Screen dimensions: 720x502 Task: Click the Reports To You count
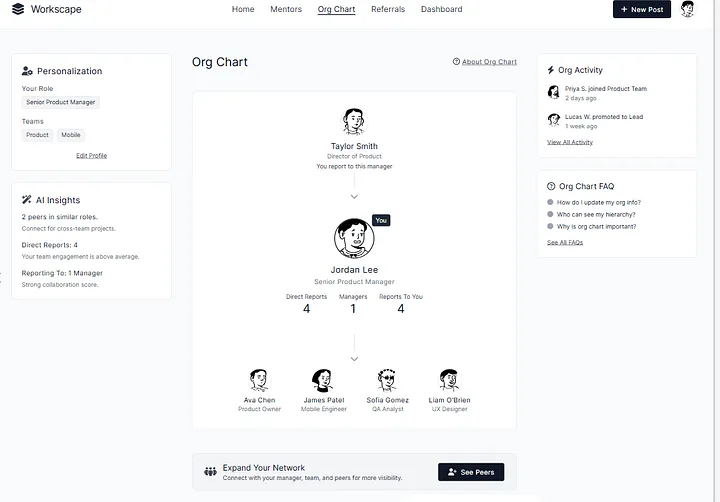pyautogui.click(x=401, y=309)
